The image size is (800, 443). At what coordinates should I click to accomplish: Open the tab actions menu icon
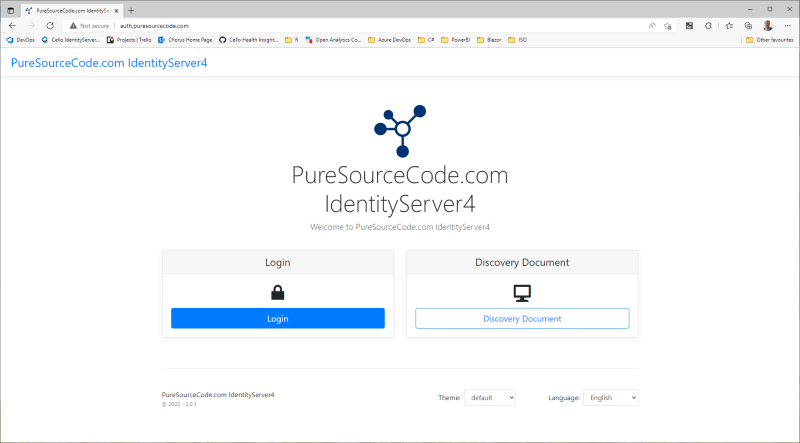click(10, 10)
